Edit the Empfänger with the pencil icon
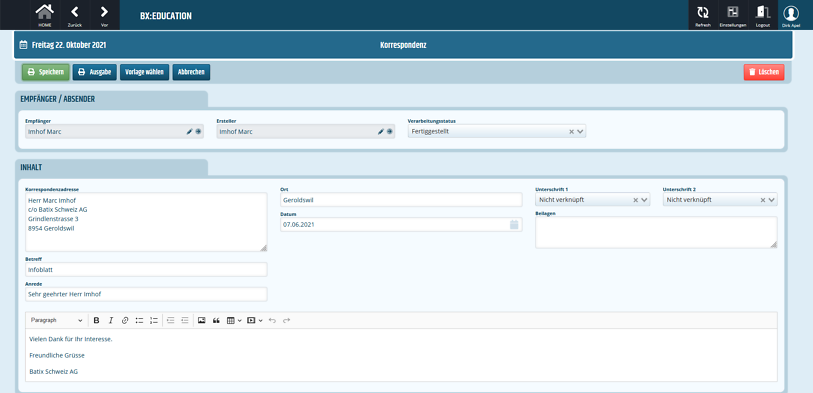The width and height of the screenshot is (813, 393). 189,132
